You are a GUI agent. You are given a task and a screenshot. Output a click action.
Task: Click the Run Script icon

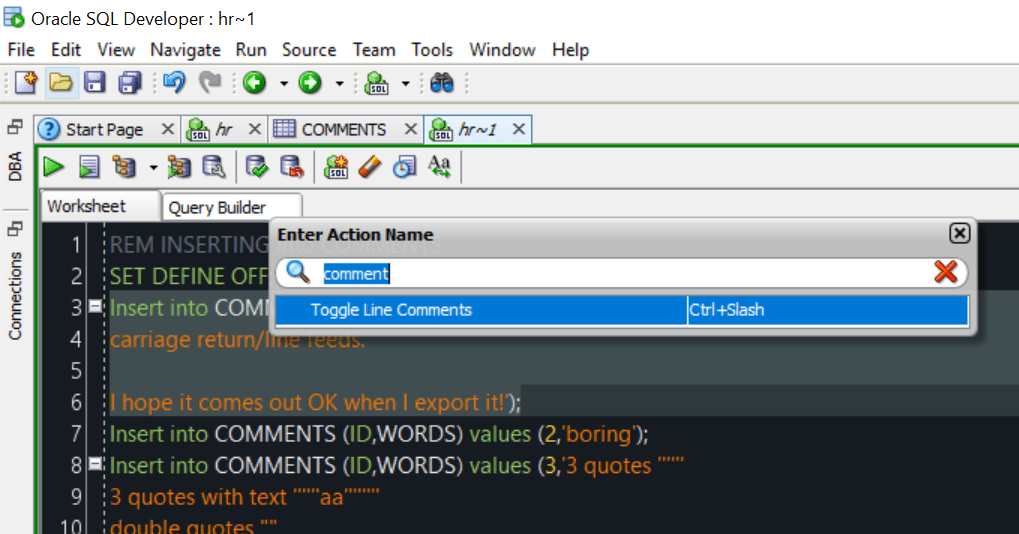tap(89, 167)
